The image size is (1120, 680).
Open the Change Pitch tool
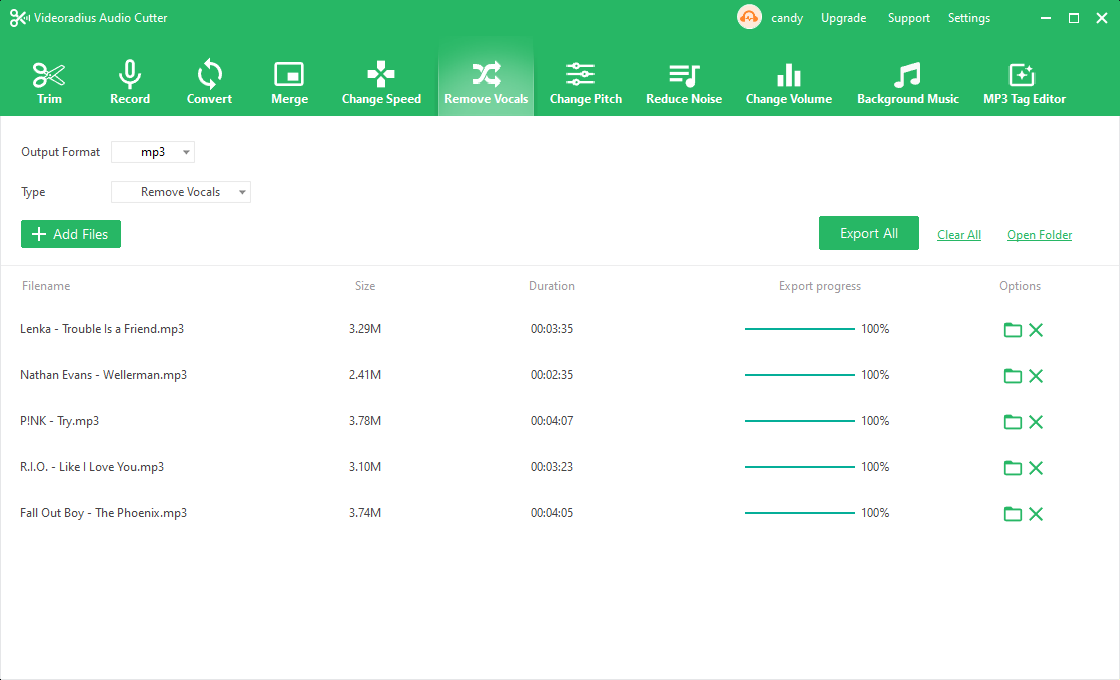coord(586,83)
